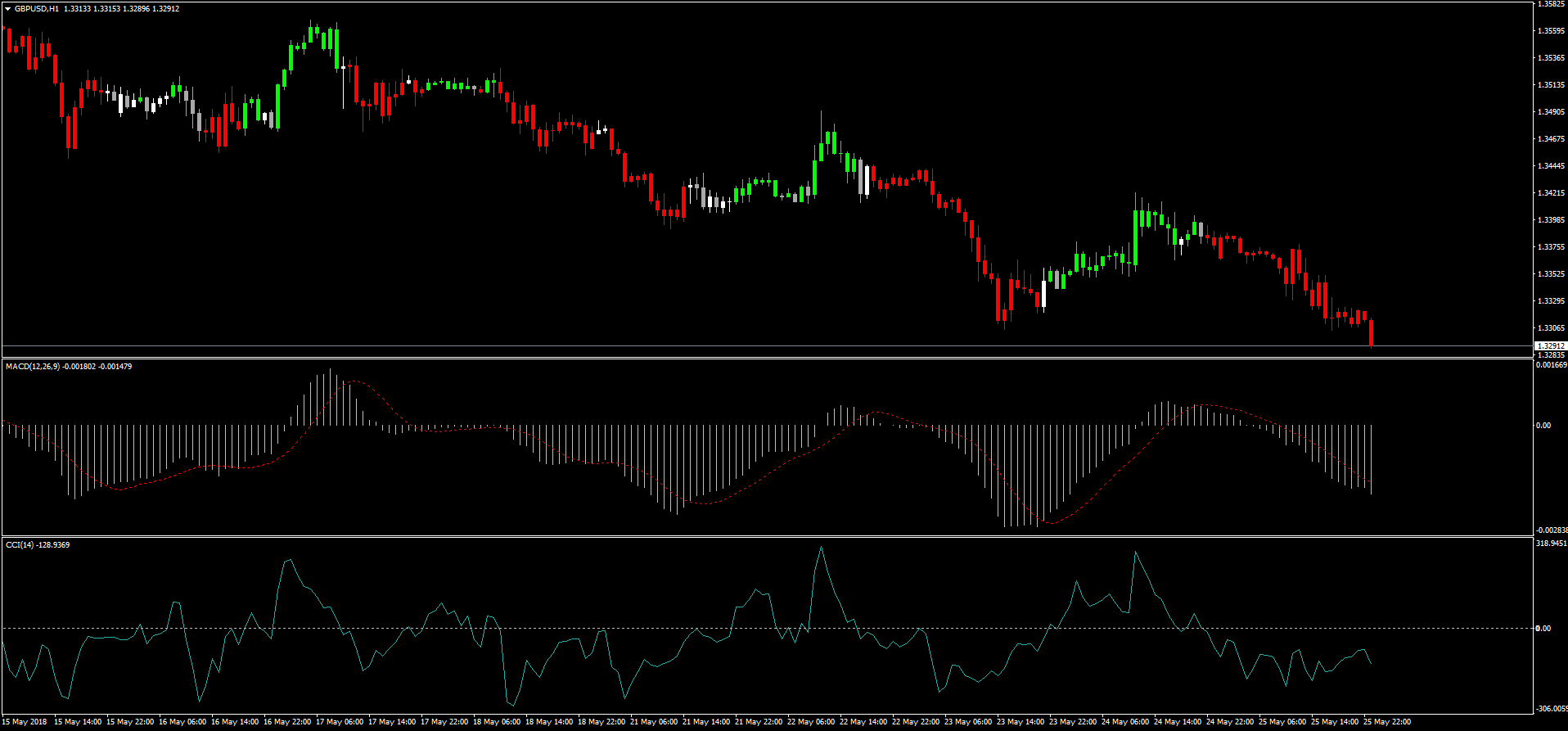Click the 15 May 2018 date label
The height and width of the screenshot is (731, 1568).
point(25,722)
